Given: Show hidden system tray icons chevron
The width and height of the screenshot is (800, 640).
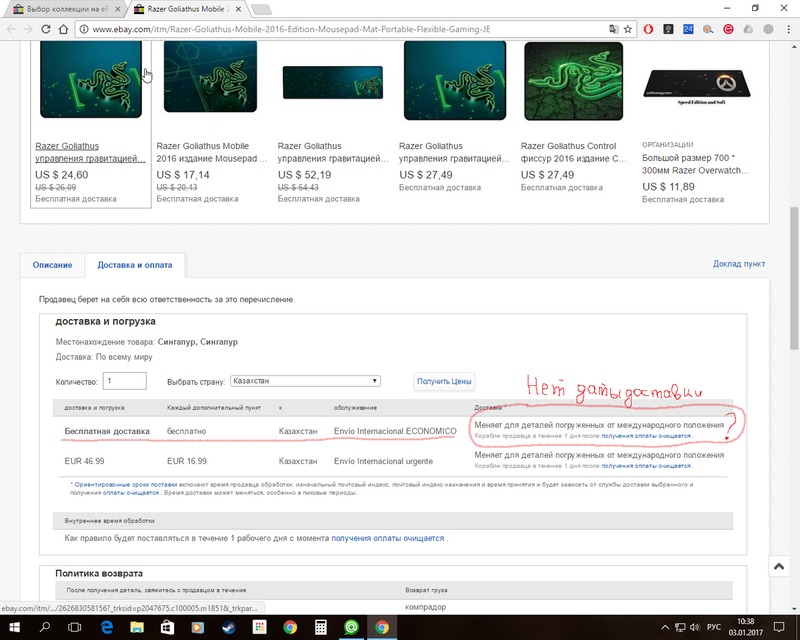Looking at the screenshot, I should [665, 627].
